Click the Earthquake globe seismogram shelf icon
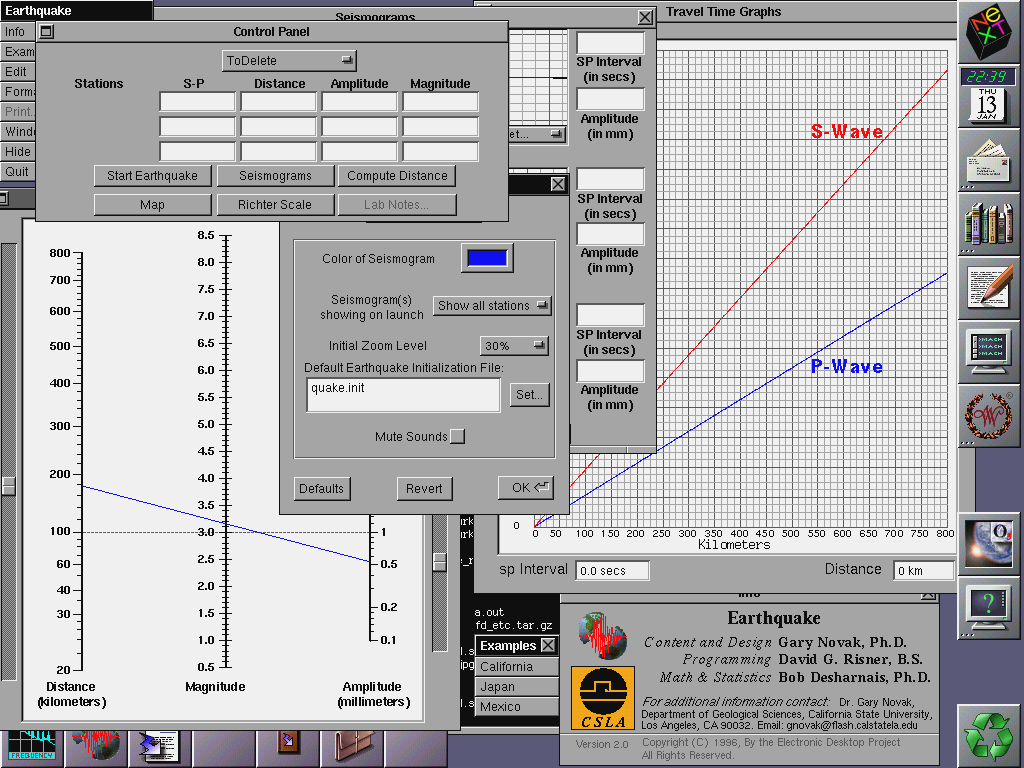The image size is (1024, 768). click(95, 746)
